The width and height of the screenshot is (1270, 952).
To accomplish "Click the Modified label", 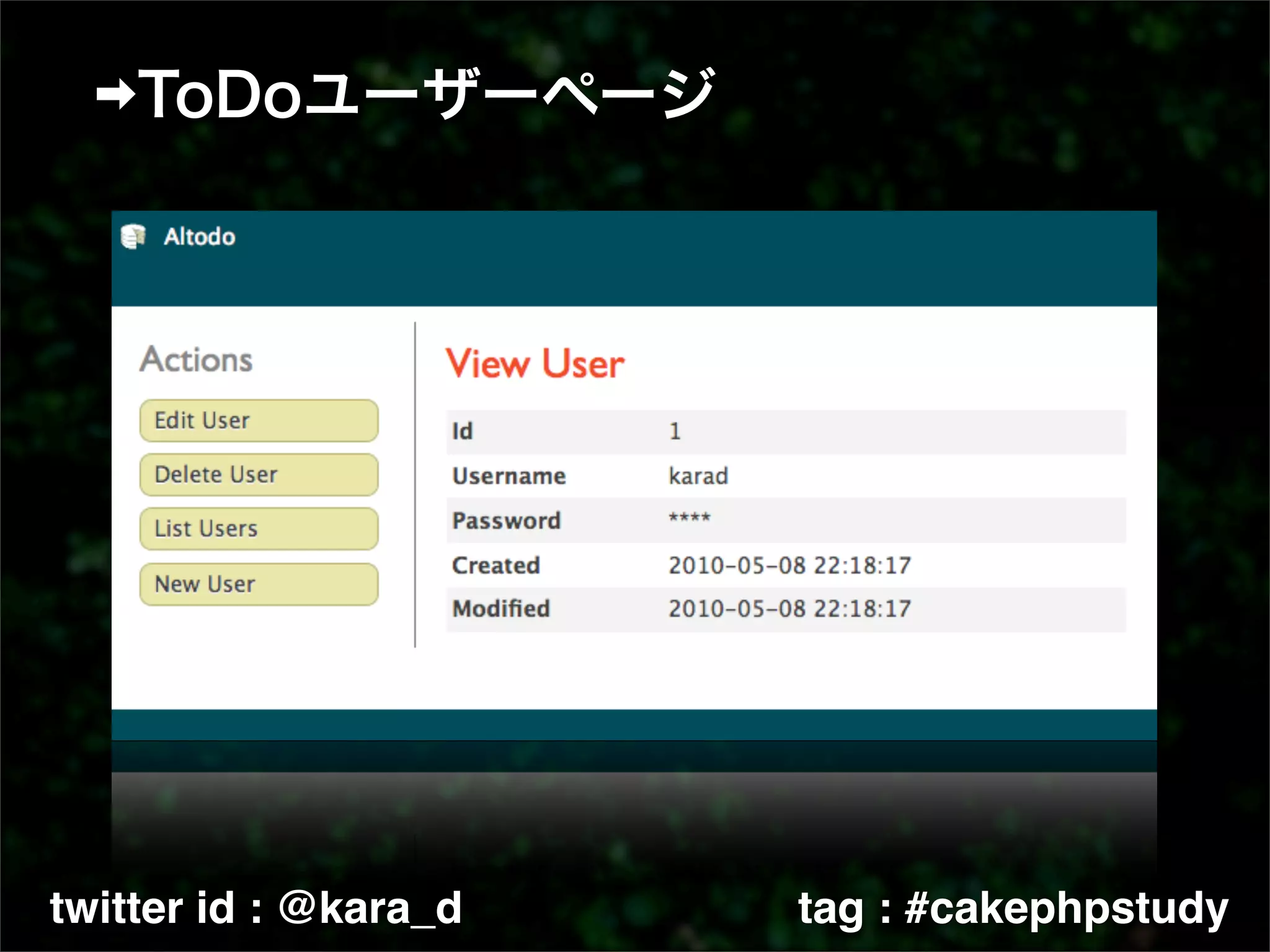I will pos(501,609).
